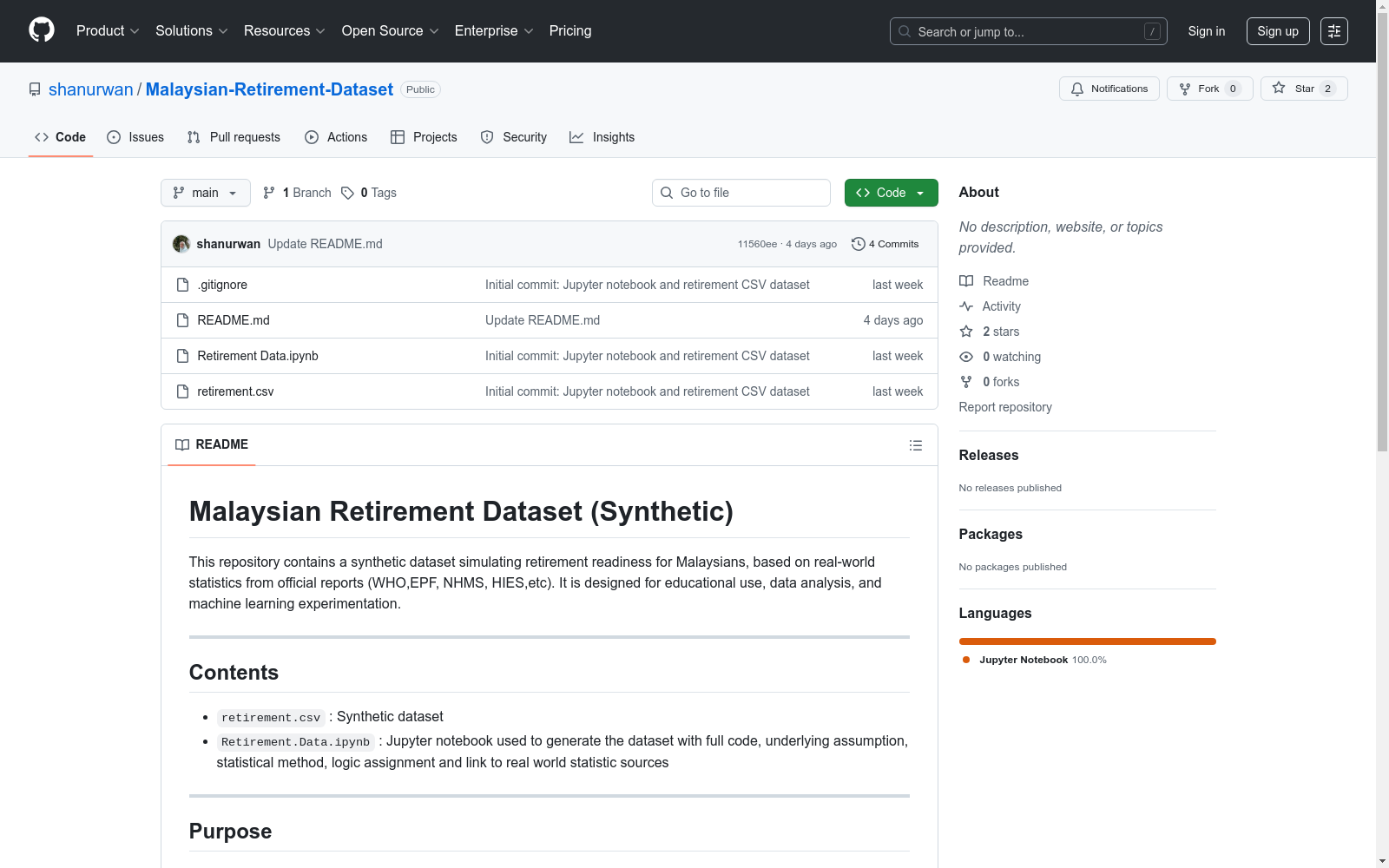Viewport: 1389px width, 868px height.
Task: Open the command palette icon button
Action: tap(1334, 31)
